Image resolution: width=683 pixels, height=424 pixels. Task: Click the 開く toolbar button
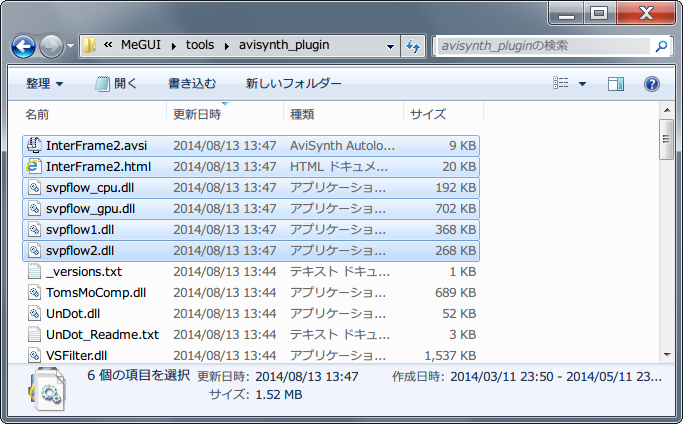pyautogui.click(x=116, y=83)
